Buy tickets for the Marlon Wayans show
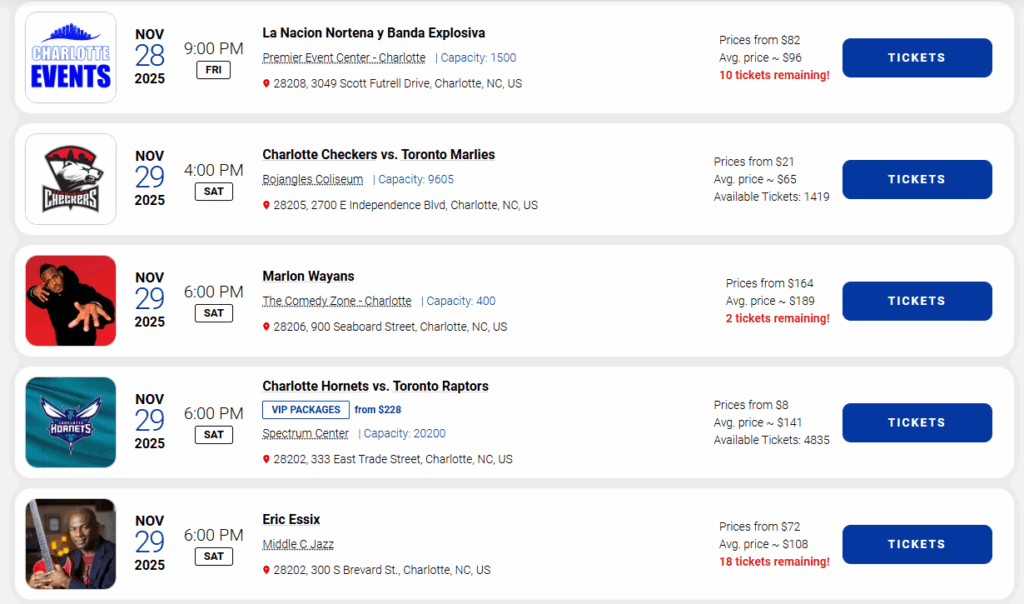This screenshot has height=604, width=1024. click(x=916, y=301)
